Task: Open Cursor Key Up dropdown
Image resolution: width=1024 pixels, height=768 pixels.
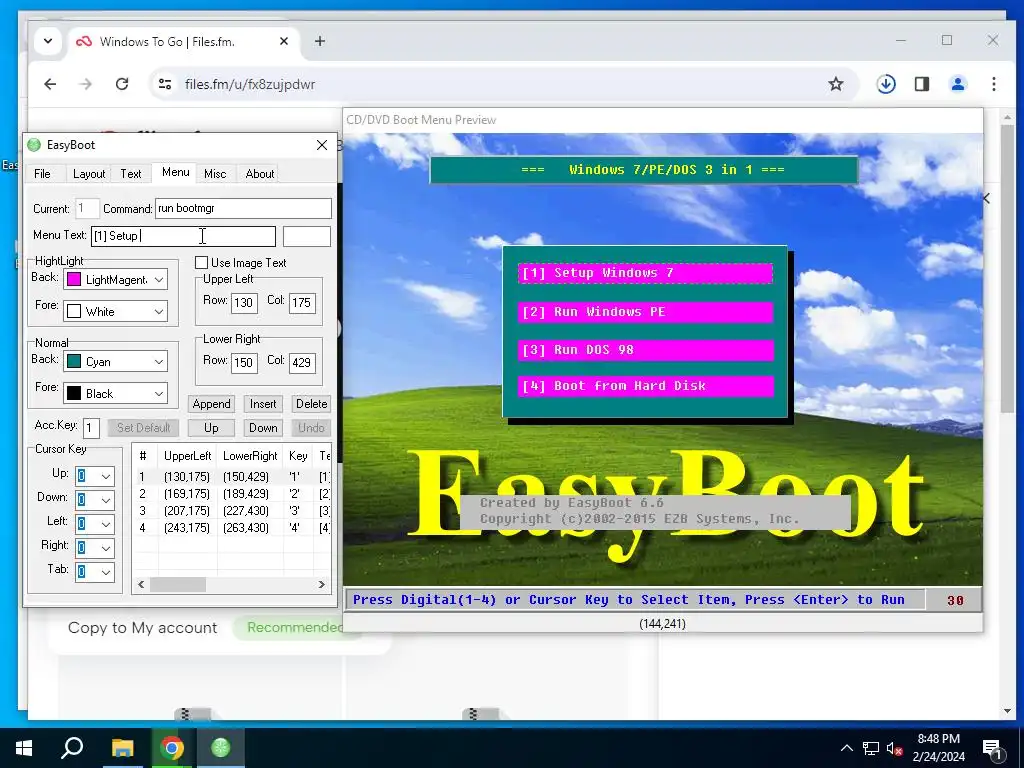Action: pyautogui.click(x=106, y=476)
